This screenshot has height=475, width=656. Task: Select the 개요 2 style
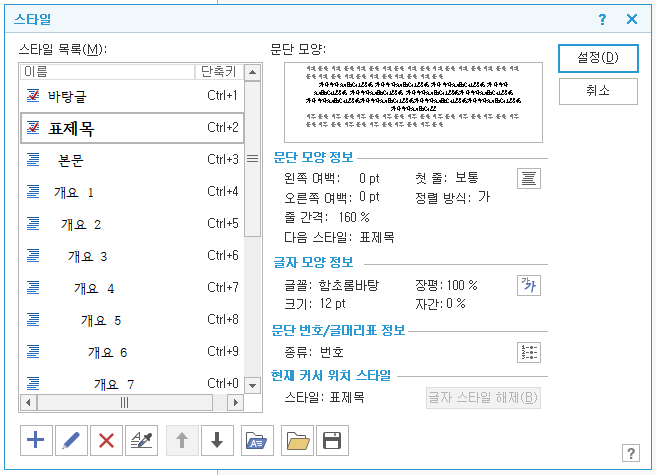click(x=132, y=224)
